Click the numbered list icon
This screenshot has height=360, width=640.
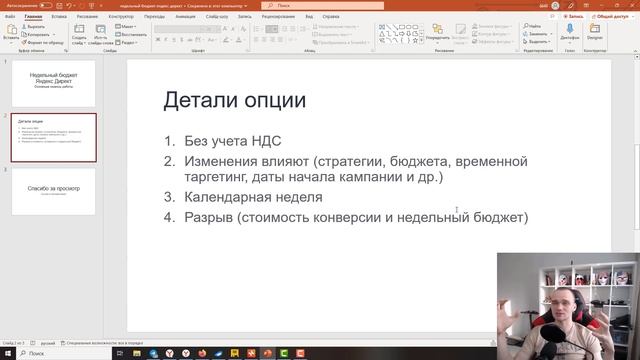pyautogui.click(x=271, y=29)
